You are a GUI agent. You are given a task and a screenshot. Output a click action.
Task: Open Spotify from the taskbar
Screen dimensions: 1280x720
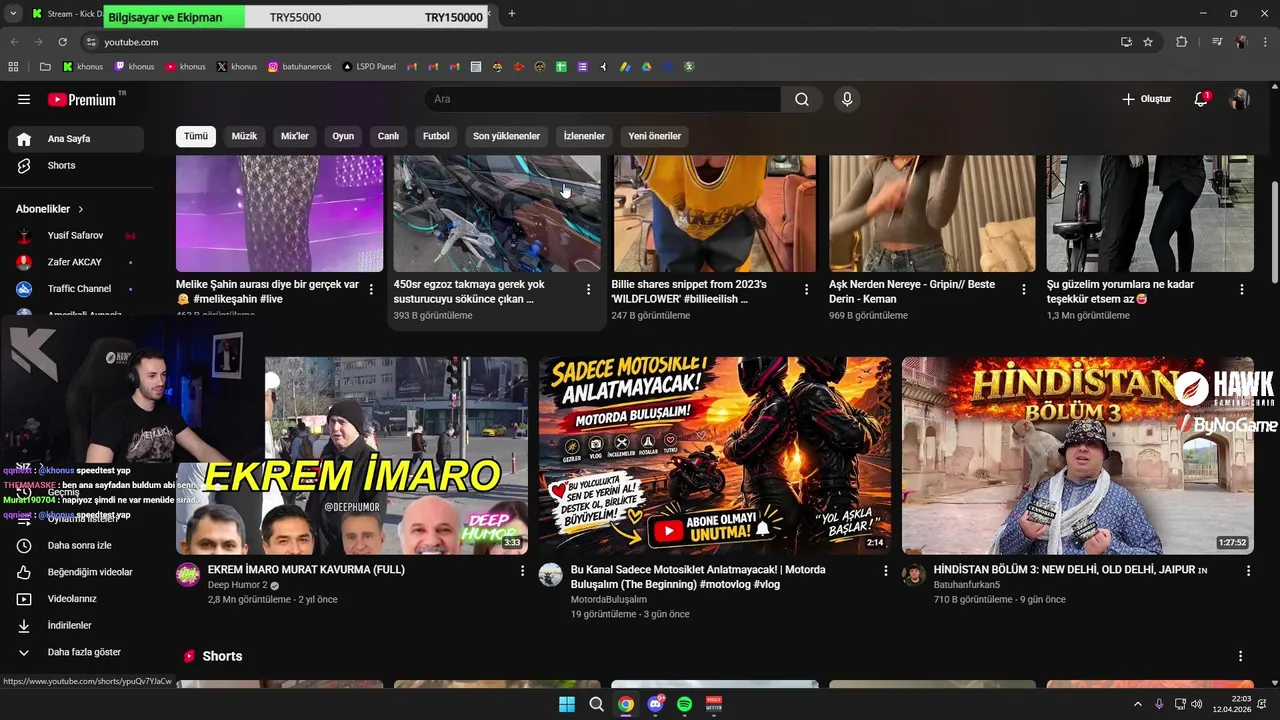tap(685, 704)
